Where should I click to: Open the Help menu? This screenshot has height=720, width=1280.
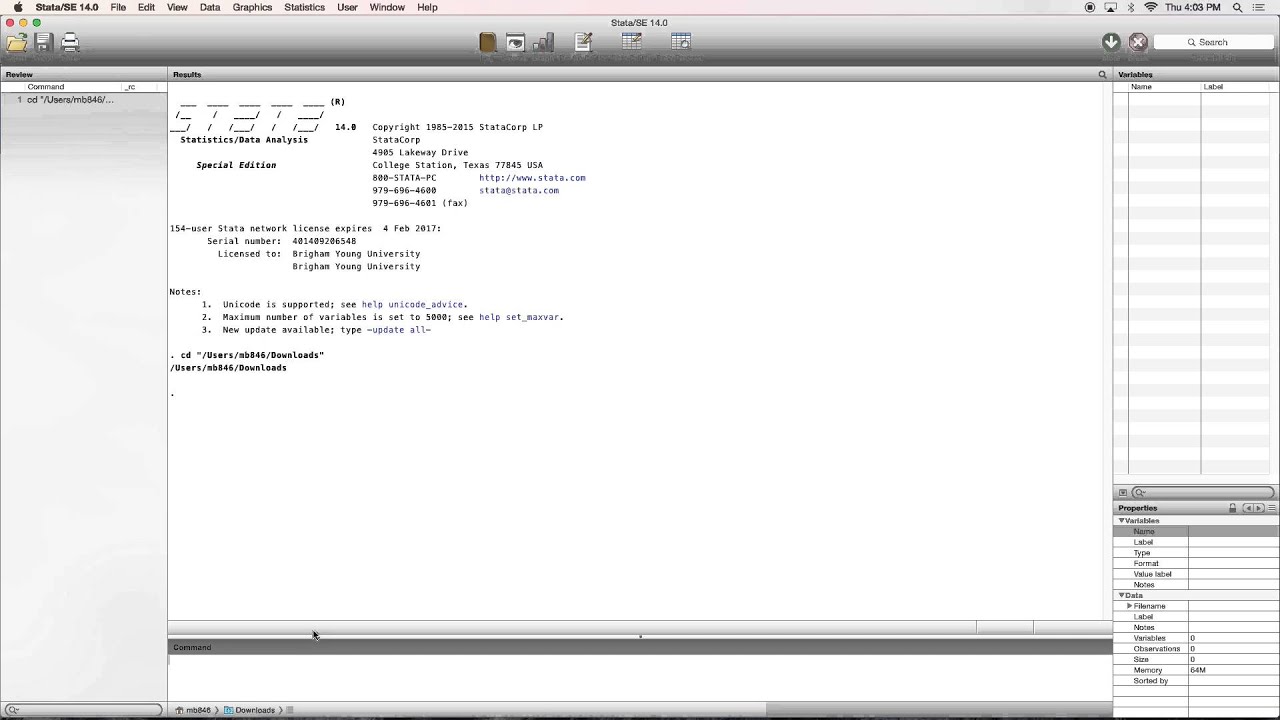427,7
